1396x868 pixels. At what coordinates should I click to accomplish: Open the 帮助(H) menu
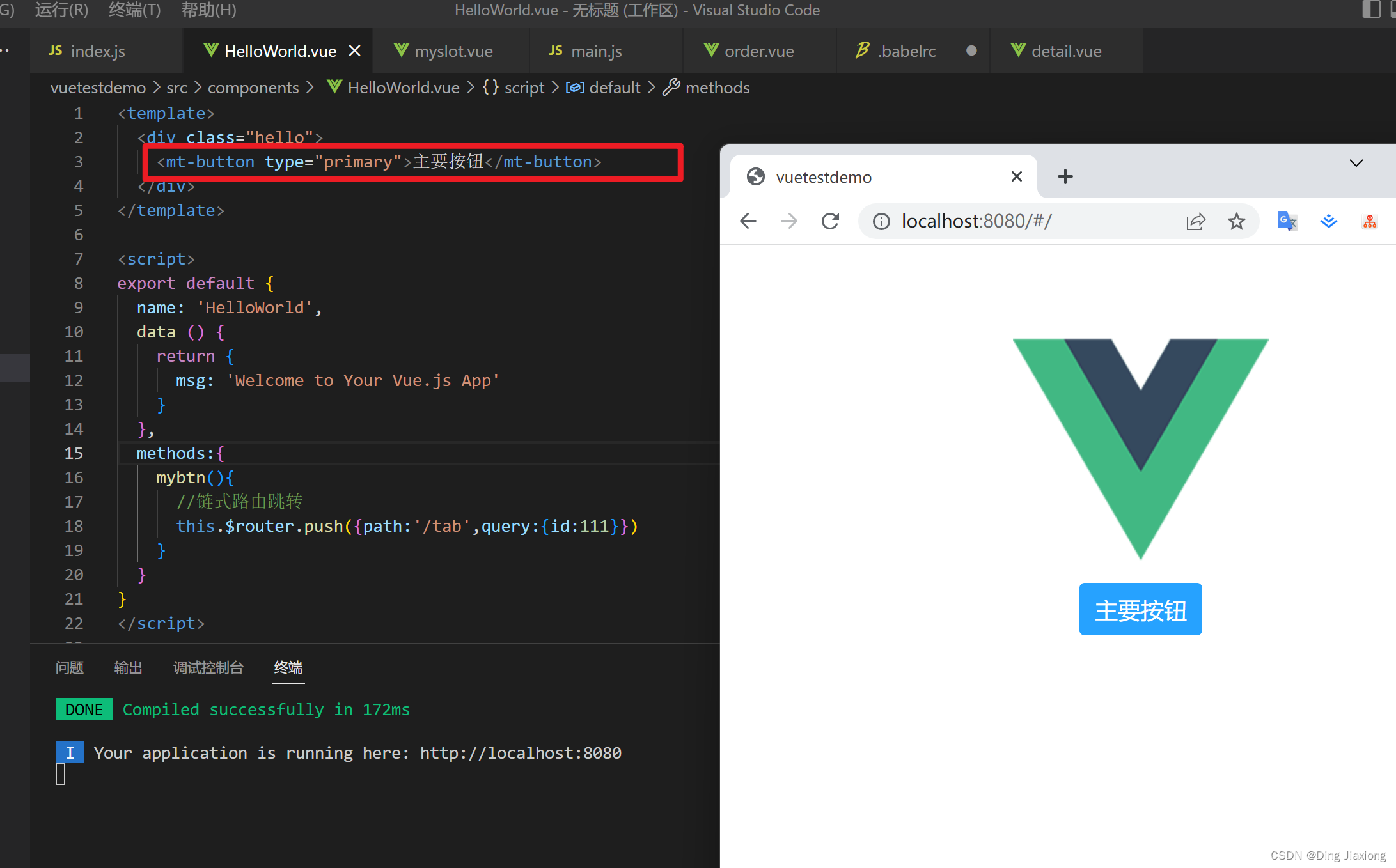pos(208,10)
